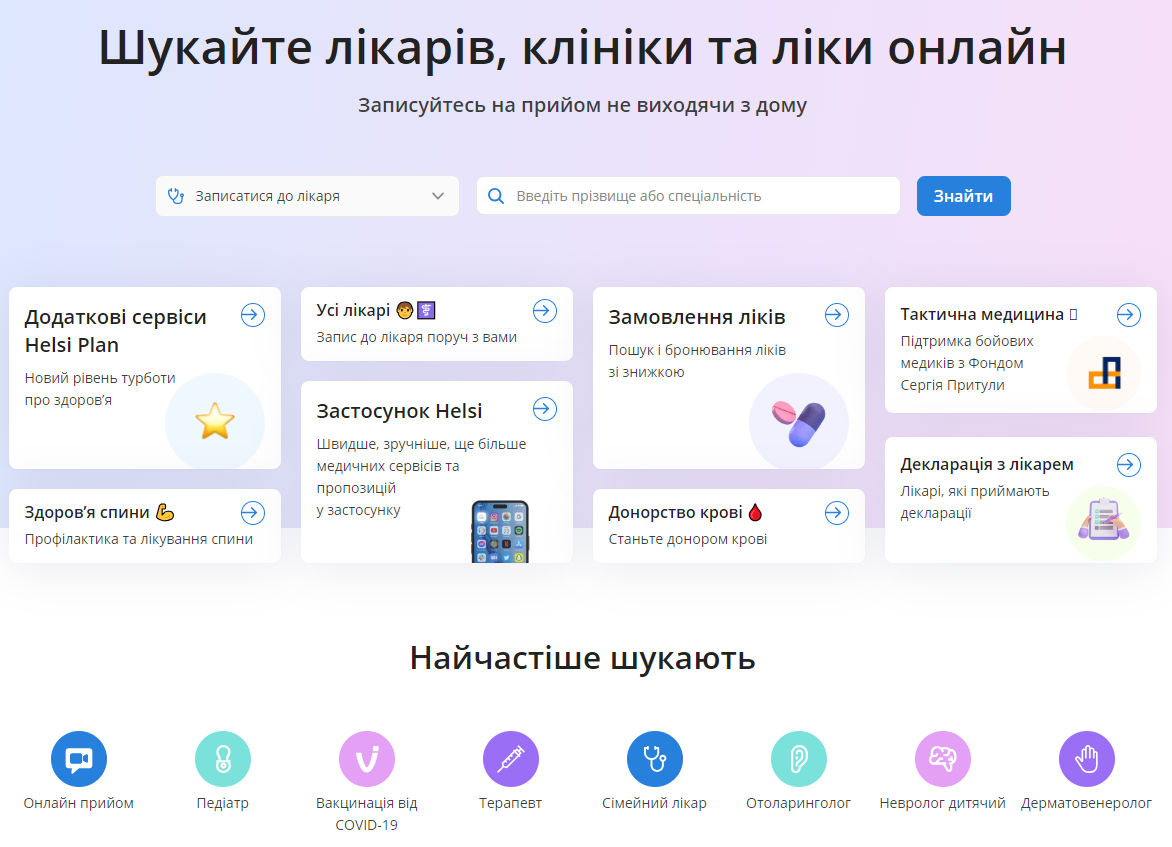Screen dimensions: 1172x847
Task: Click the arrow icon on Усі лікарі card
Action: 545,311
